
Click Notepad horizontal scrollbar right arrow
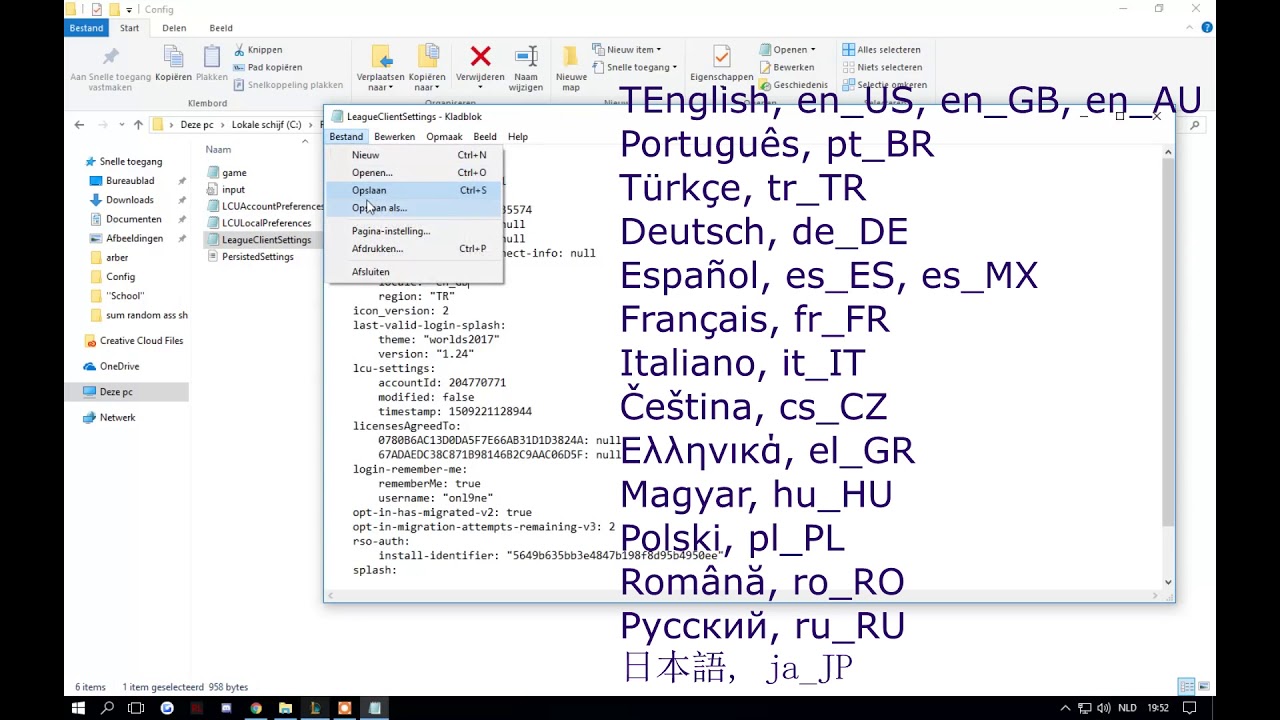(x=1155, y=596)
